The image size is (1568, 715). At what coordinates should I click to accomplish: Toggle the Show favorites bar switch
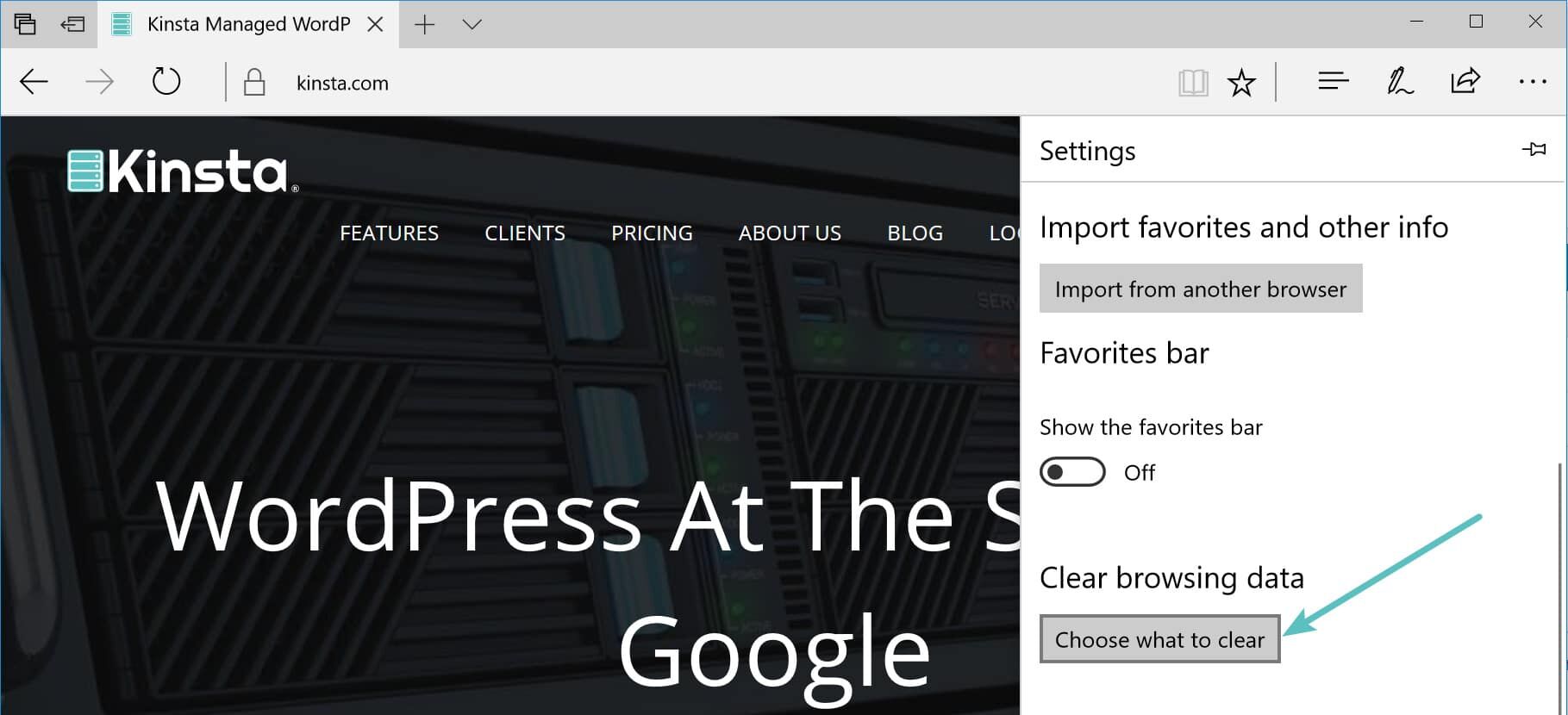coord(1072,472)
